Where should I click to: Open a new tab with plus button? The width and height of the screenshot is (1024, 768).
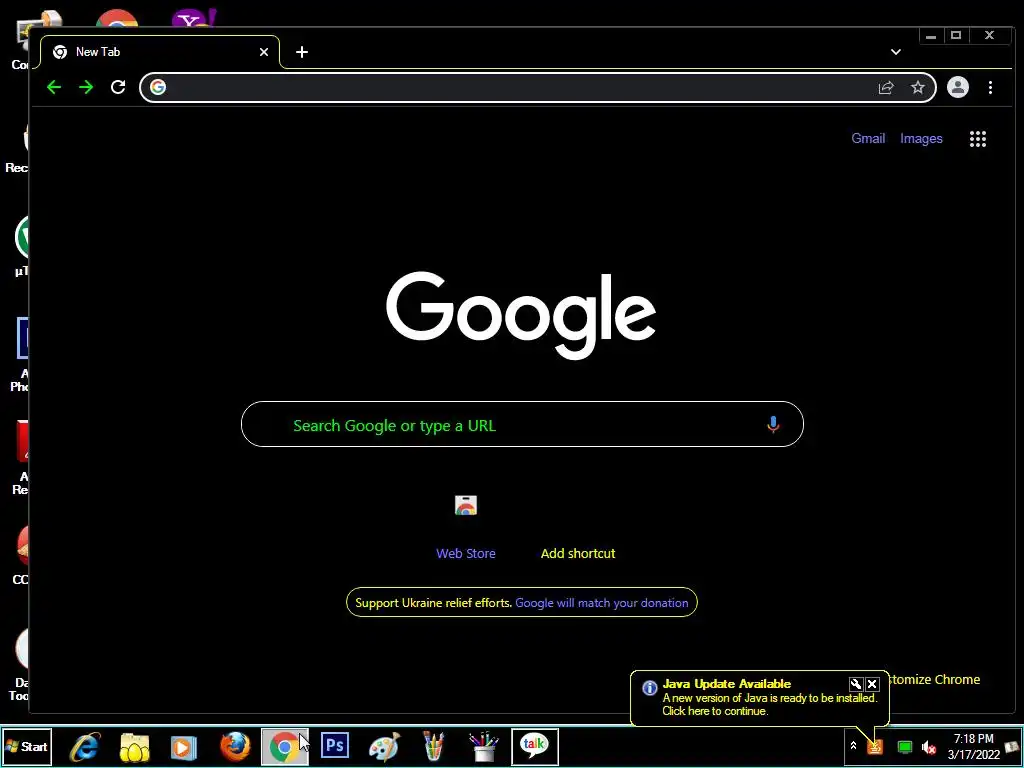(302, 52)
